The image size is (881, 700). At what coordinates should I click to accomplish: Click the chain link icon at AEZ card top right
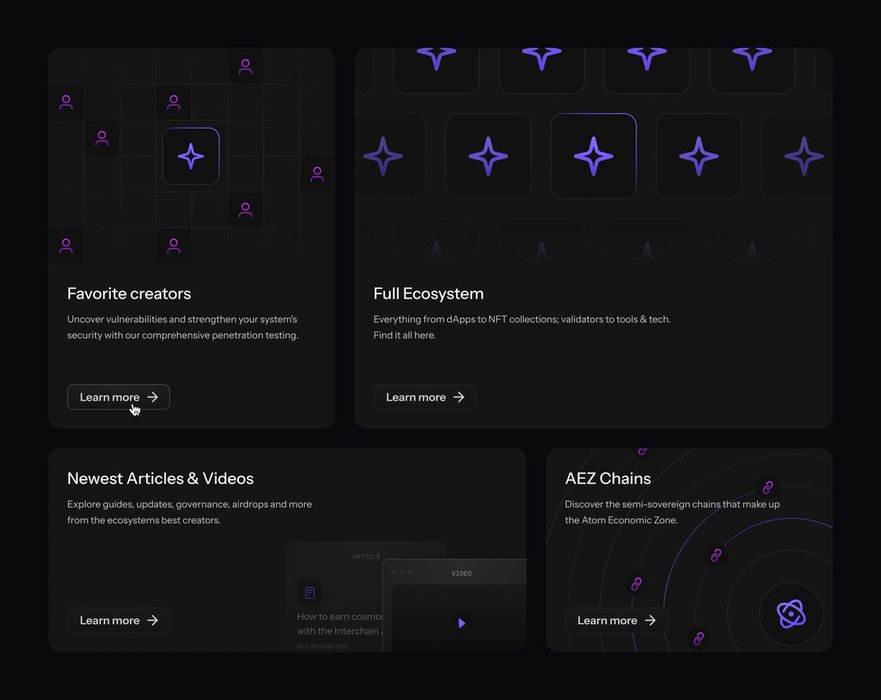pyautogui.click(x=768, y=487)
